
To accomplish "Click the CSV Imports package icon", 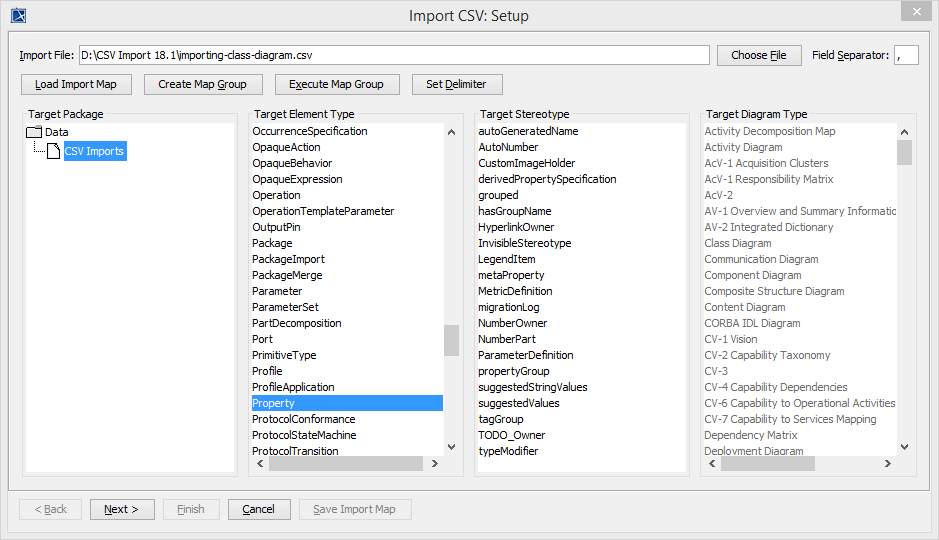I will tap(55, 152).
